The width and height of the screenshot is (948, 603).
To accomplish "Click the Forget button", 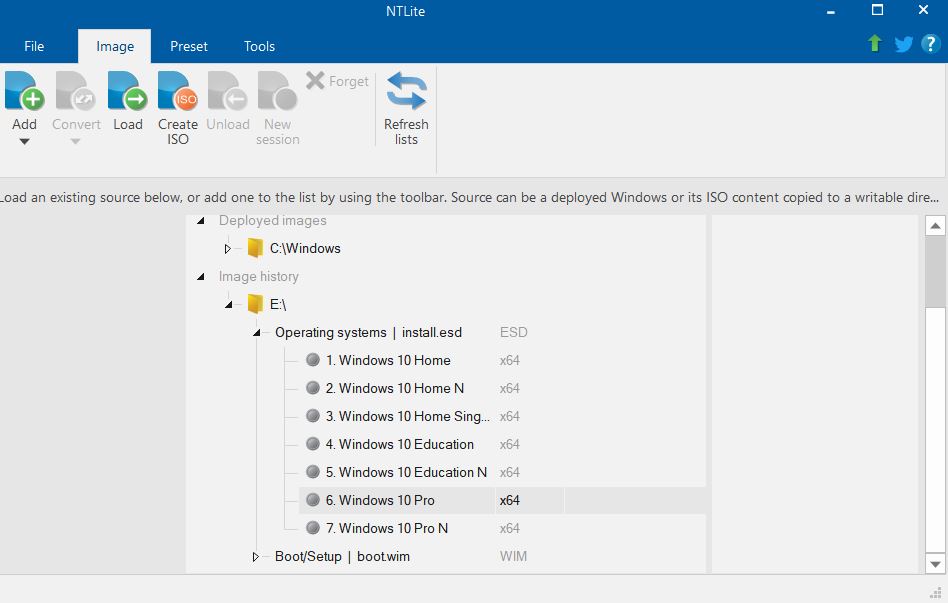I will pos(337,80).
